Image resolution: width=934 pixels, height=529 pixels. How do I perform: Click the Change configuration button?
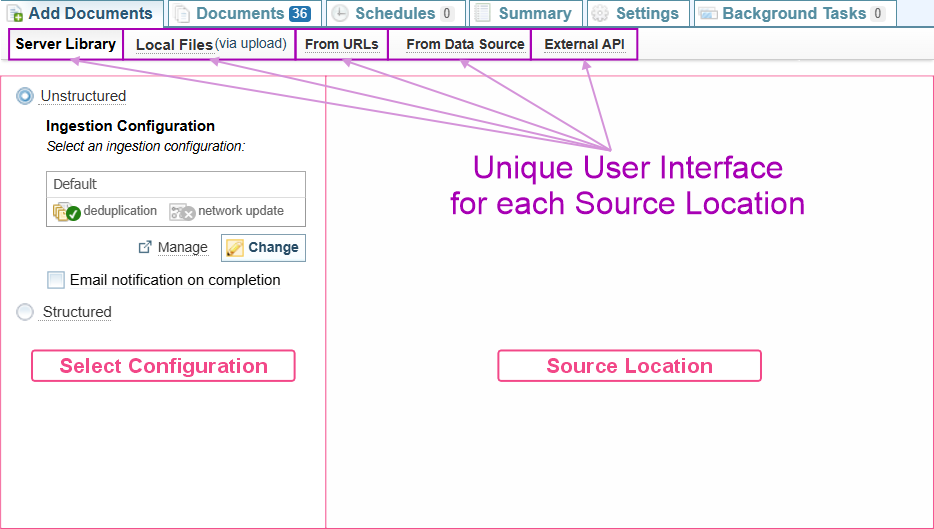(263, 248)
